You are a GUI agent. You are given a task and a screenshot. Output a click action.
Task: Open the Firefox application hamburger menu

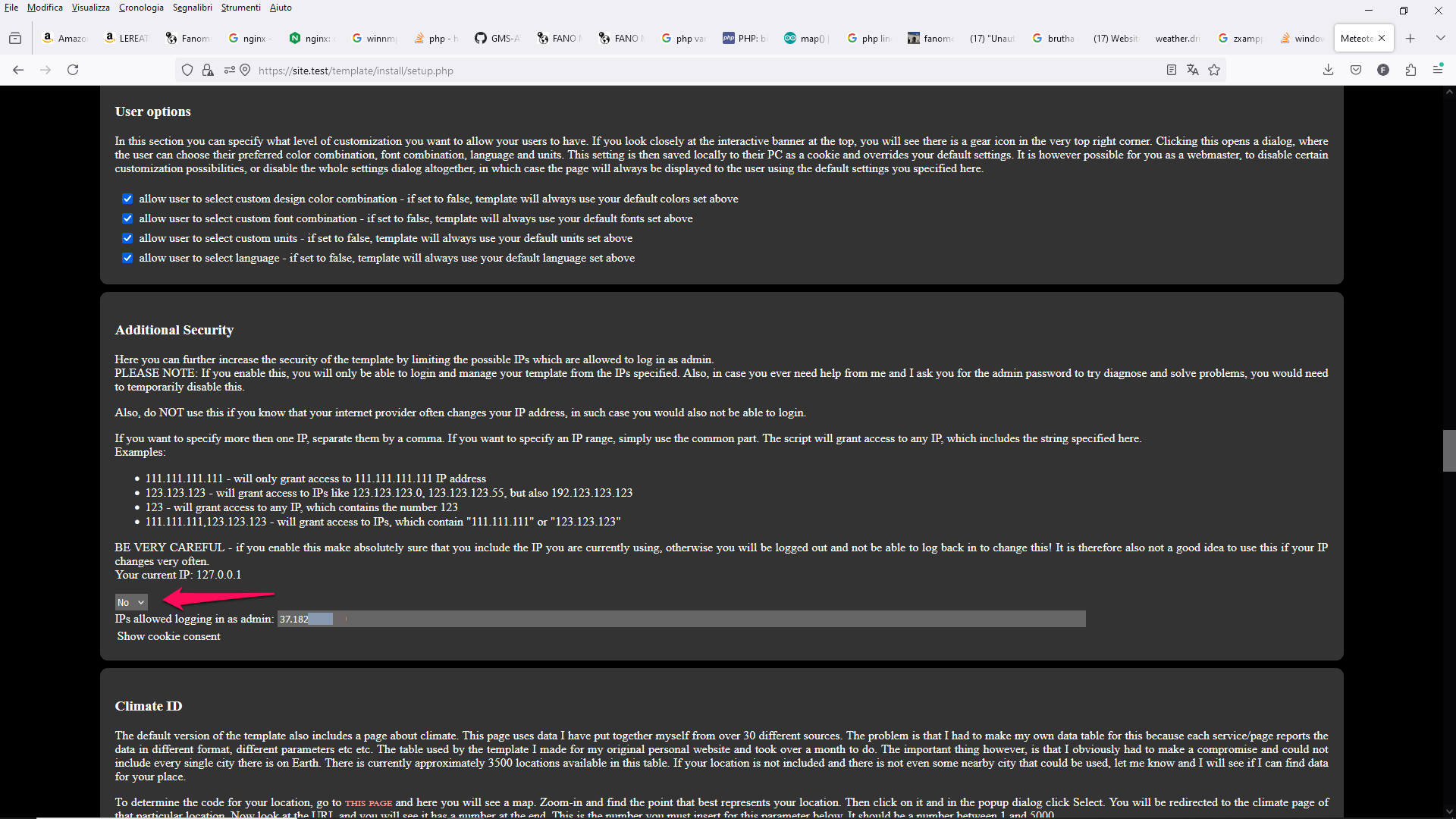tap(1438, 70)
